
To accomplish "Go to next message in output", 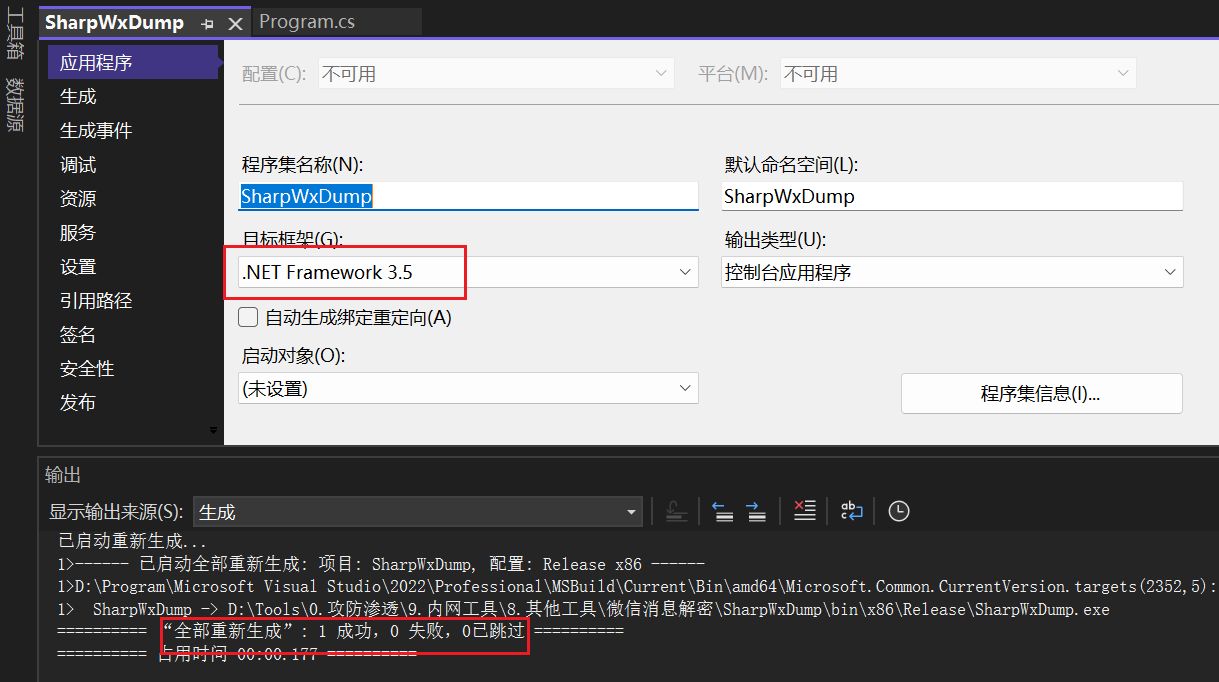I will [756, 511].
